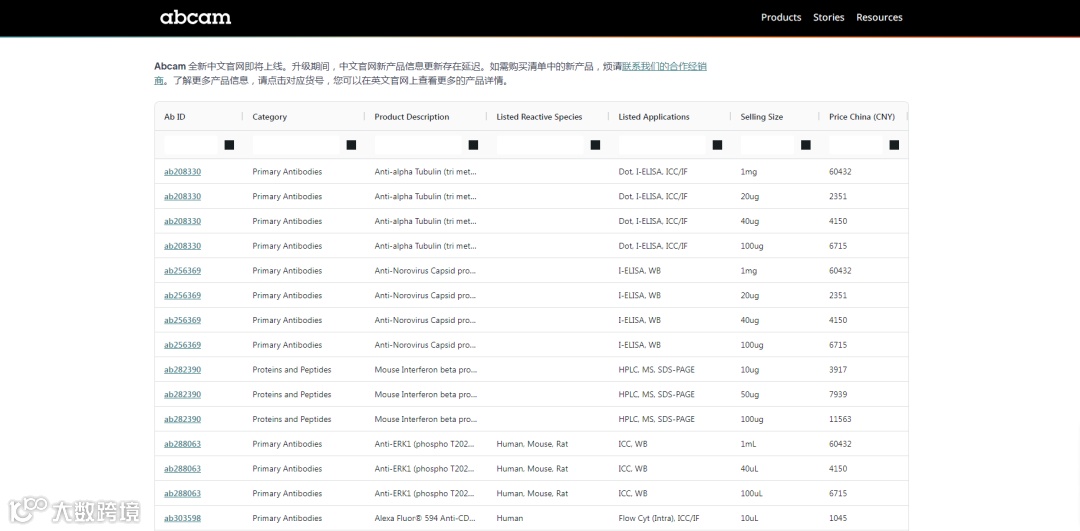Open ab282390 link in the 10ug row
Screen dimensions: 1080x531
(x=183, y=370)
